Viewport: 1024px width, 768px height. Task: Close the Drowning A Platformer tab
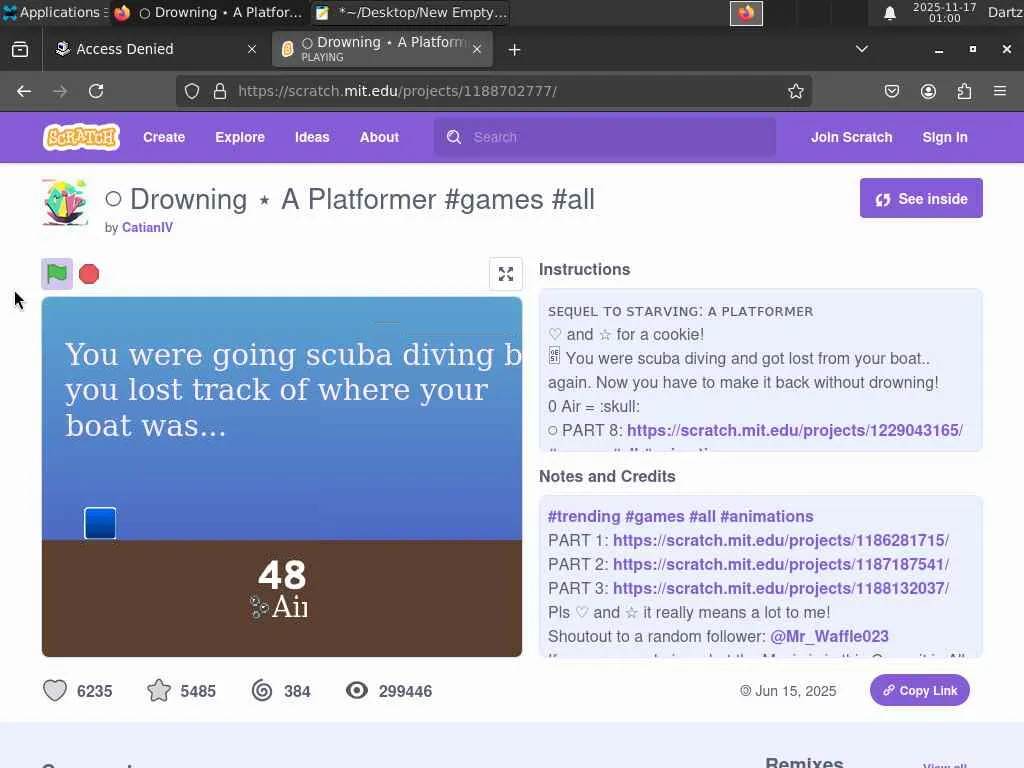click(x=477, y=49)
